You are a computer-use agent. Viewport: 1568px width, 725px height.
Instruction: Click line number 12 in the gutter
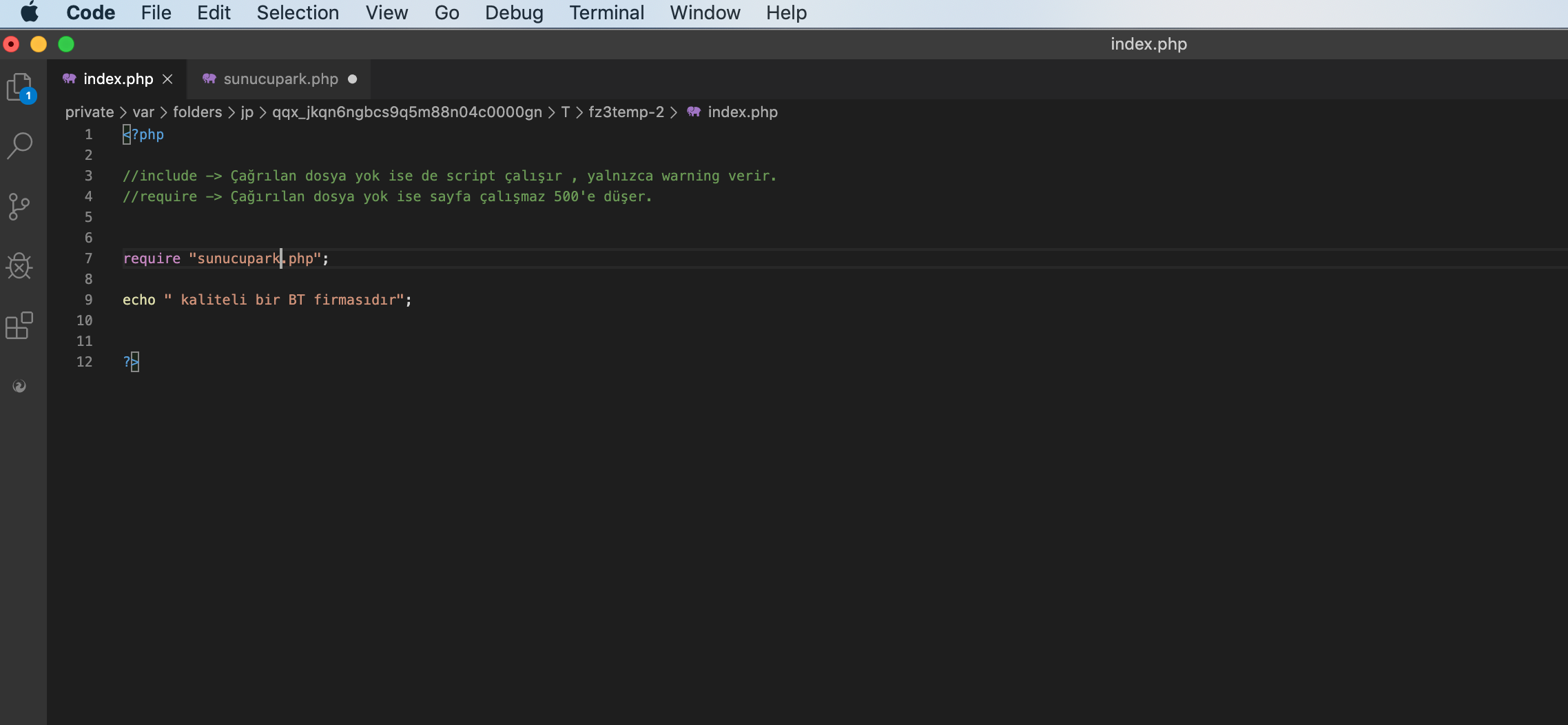[x=84, y=362]
